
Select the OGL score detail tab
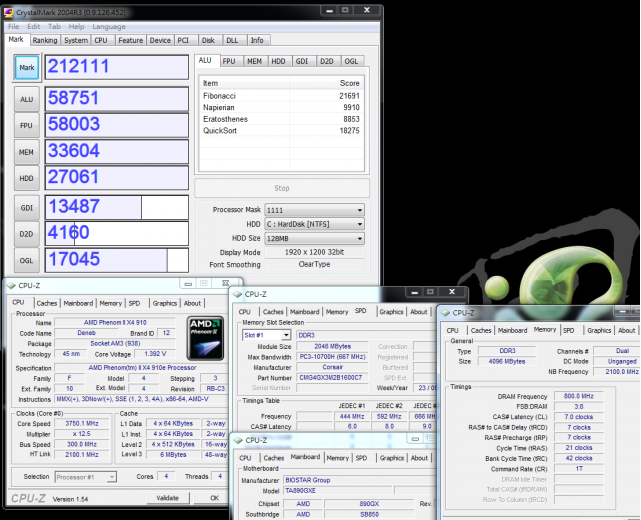pos(351,61)
